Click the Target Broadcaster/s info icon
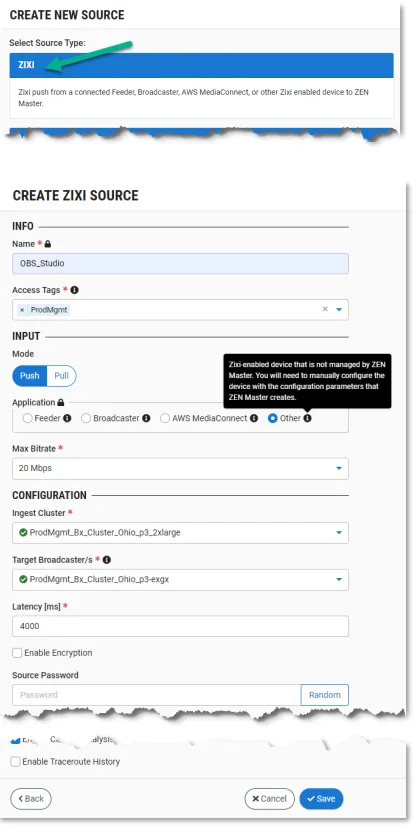Image resolution: width=418 pixels, height=832 pixels. click(107, 560)
